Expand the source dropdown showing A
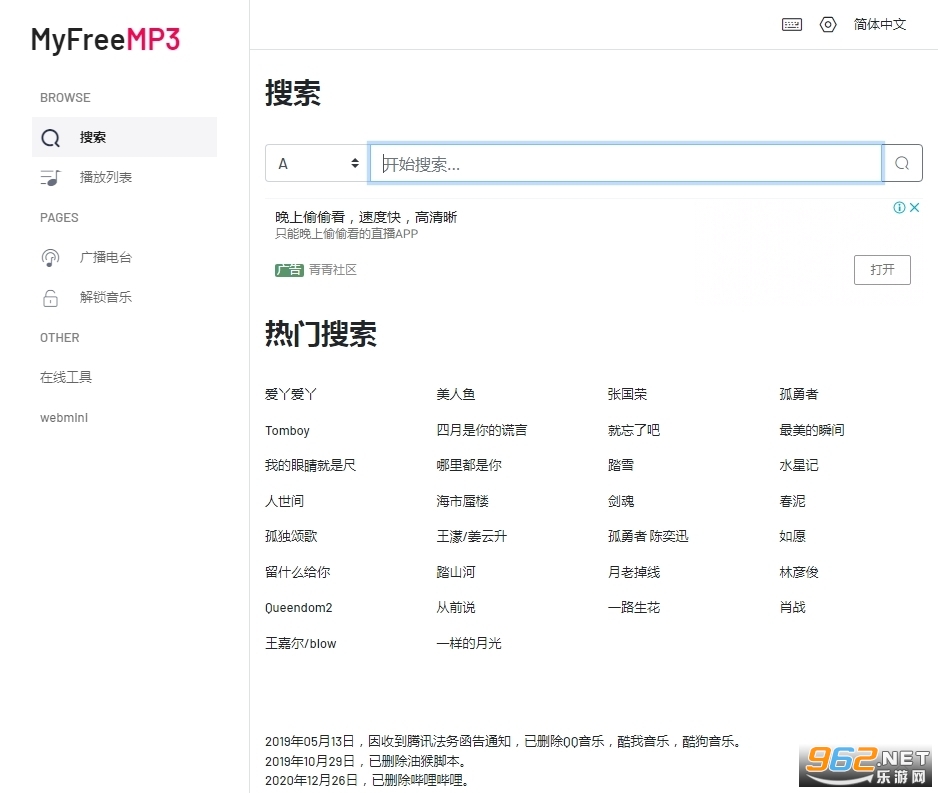 317,164
